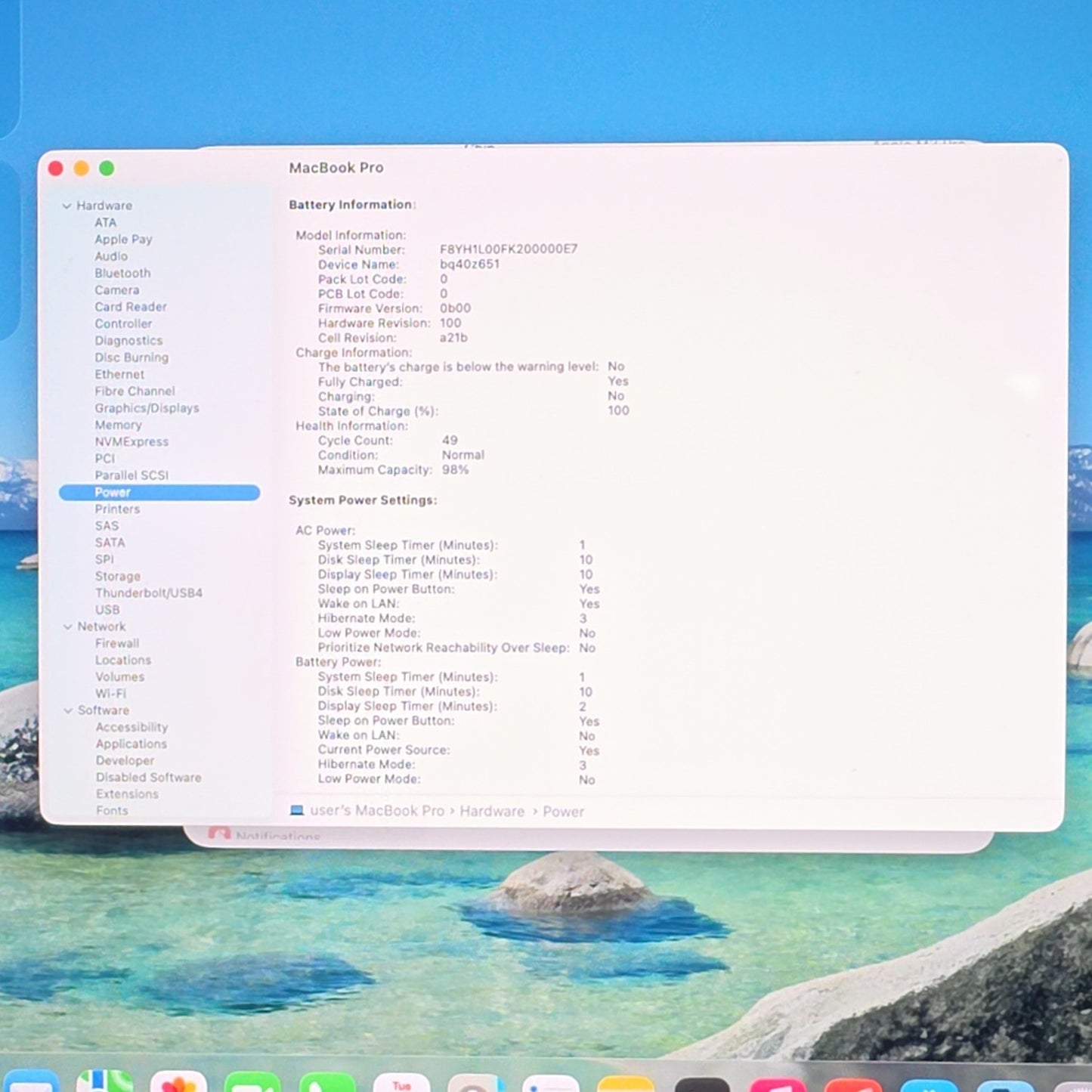Click the serial number value F8YH1L00FK200000E7
The image size is (1092, 1092).
click(509, 249)
